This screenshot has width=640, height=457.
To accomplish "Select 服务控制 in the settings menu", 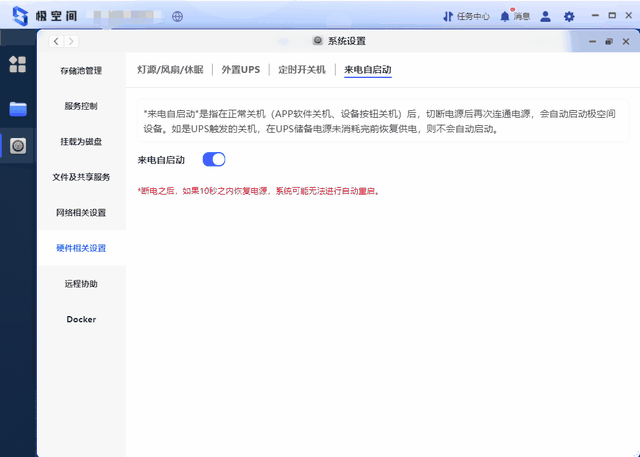I will coord(81,106).
